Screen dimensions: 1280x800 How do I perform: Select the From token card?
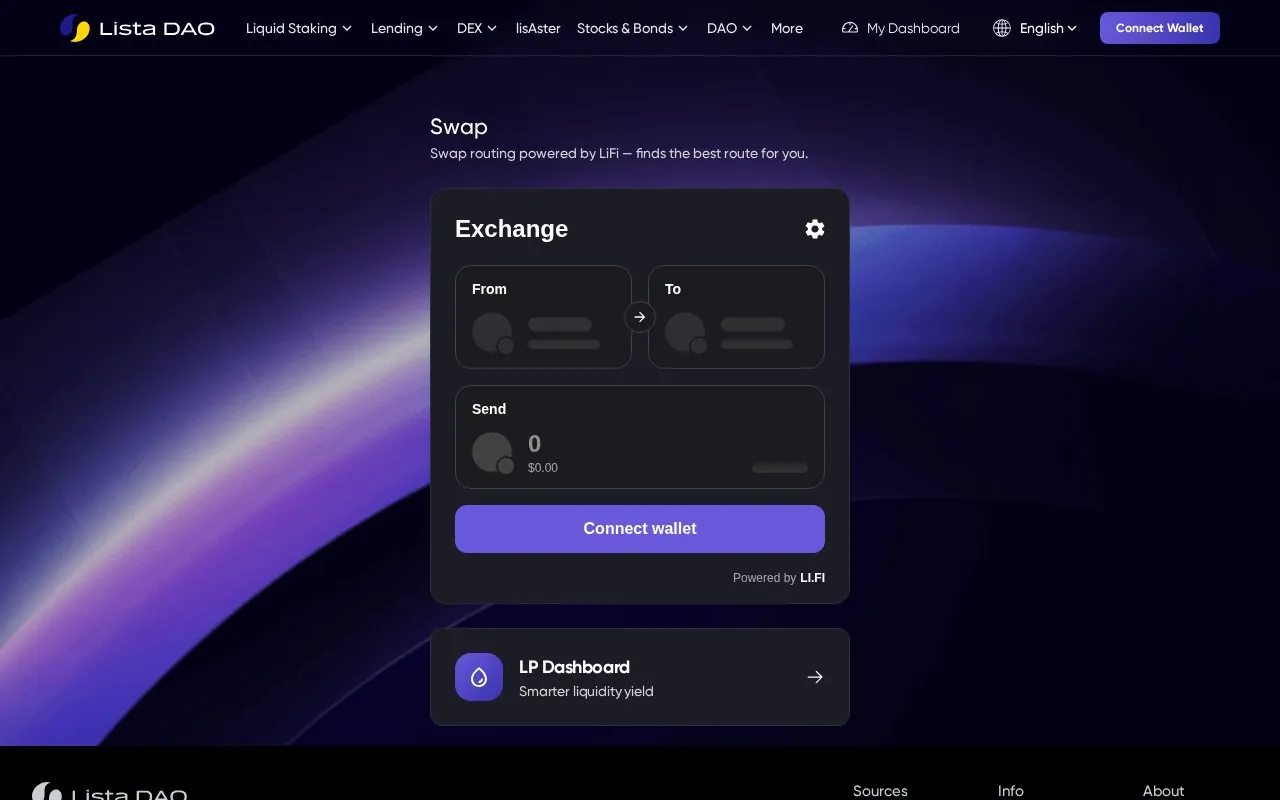[x=543, y=317]
